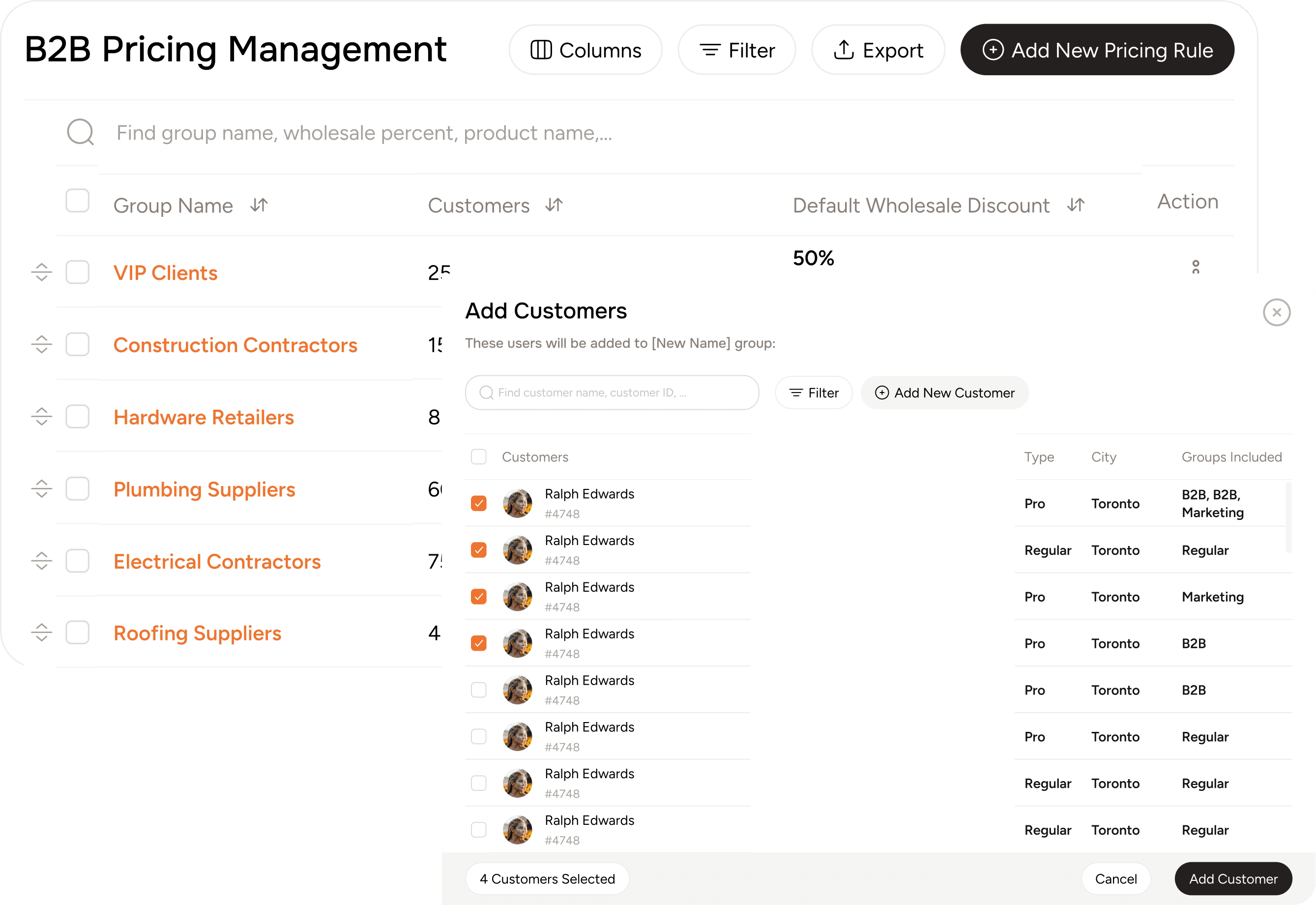1316x905 pixels.
Task: Select all customers in Add Customers list
Action: point(478,456)
